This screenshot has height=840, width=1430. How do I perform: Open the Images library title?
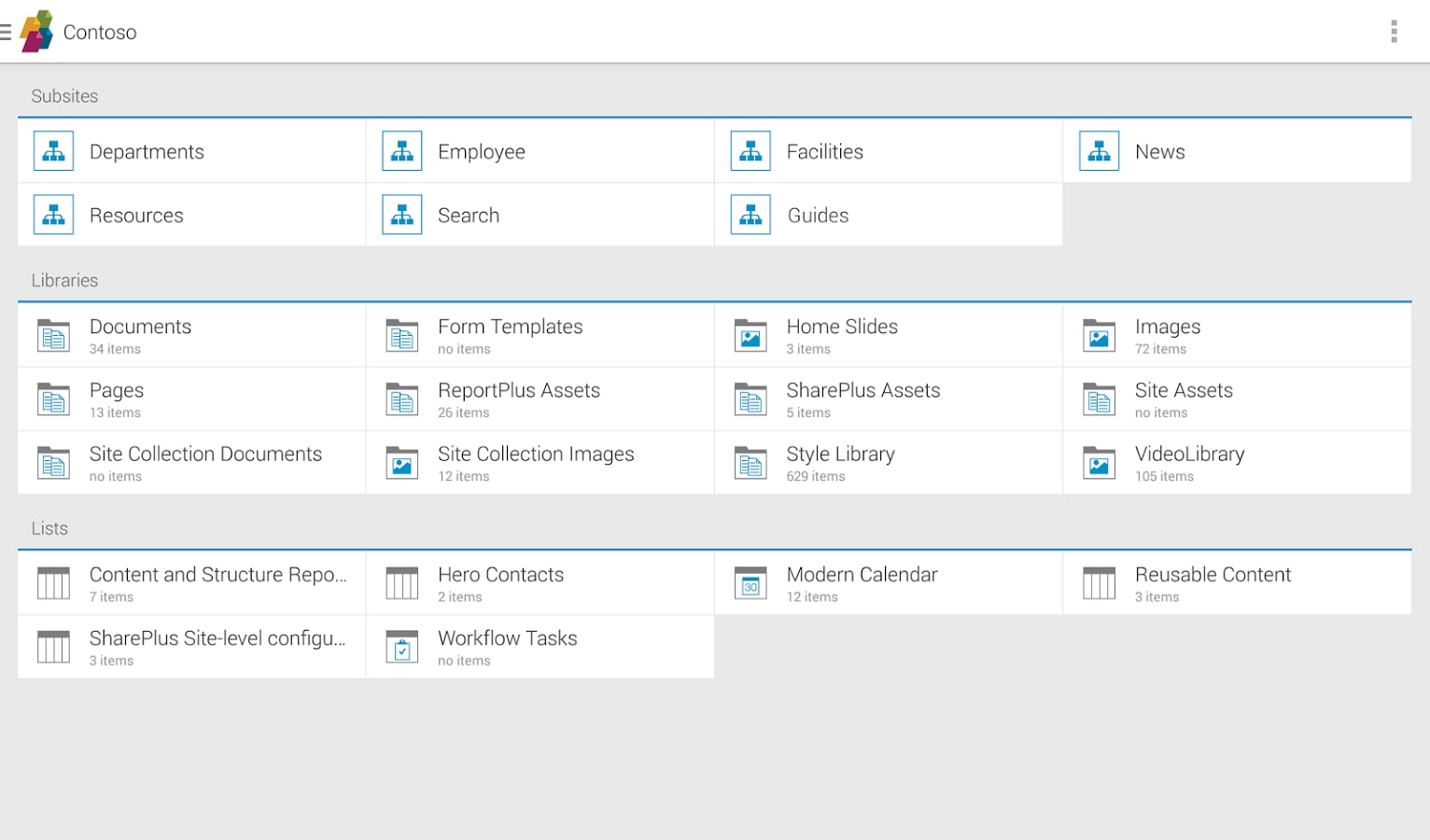(x=1168, y=327)
